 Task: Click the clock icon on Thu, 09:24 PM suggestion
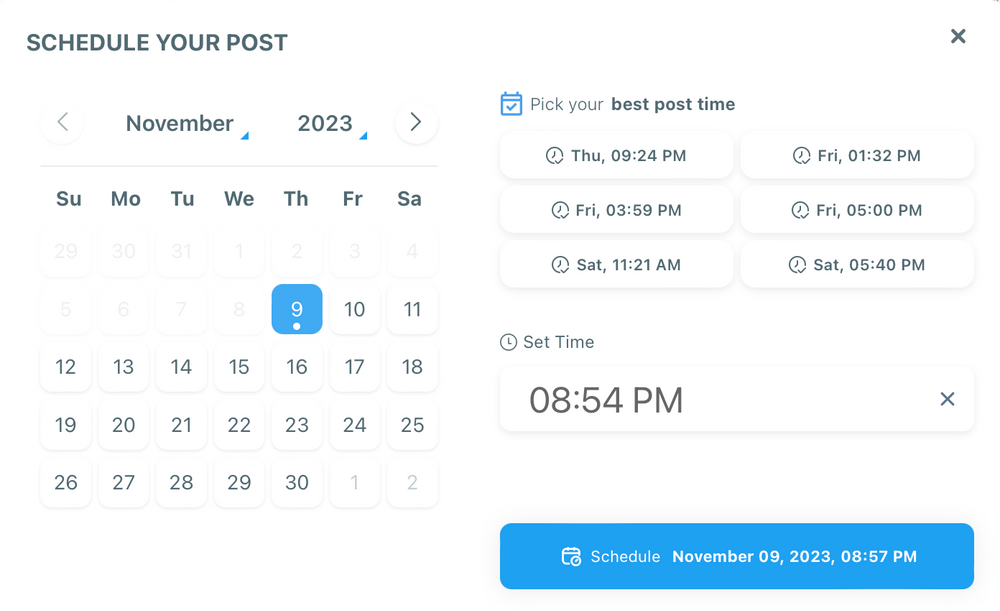[x=555, y=155]
